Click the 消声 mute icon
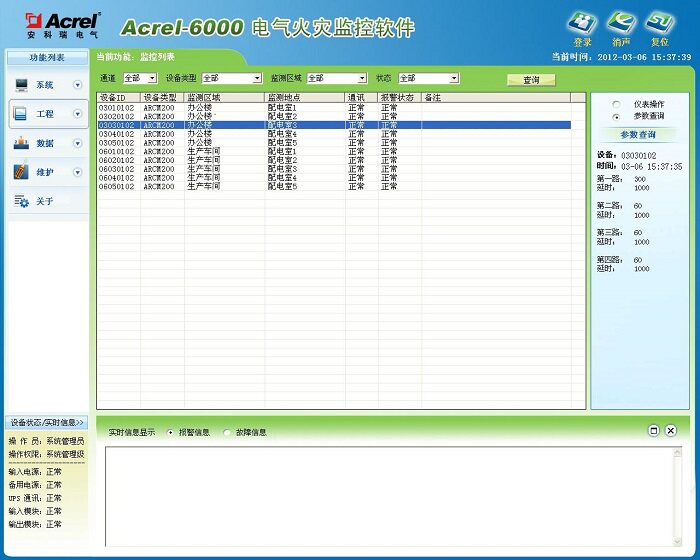 pos(621,23)
